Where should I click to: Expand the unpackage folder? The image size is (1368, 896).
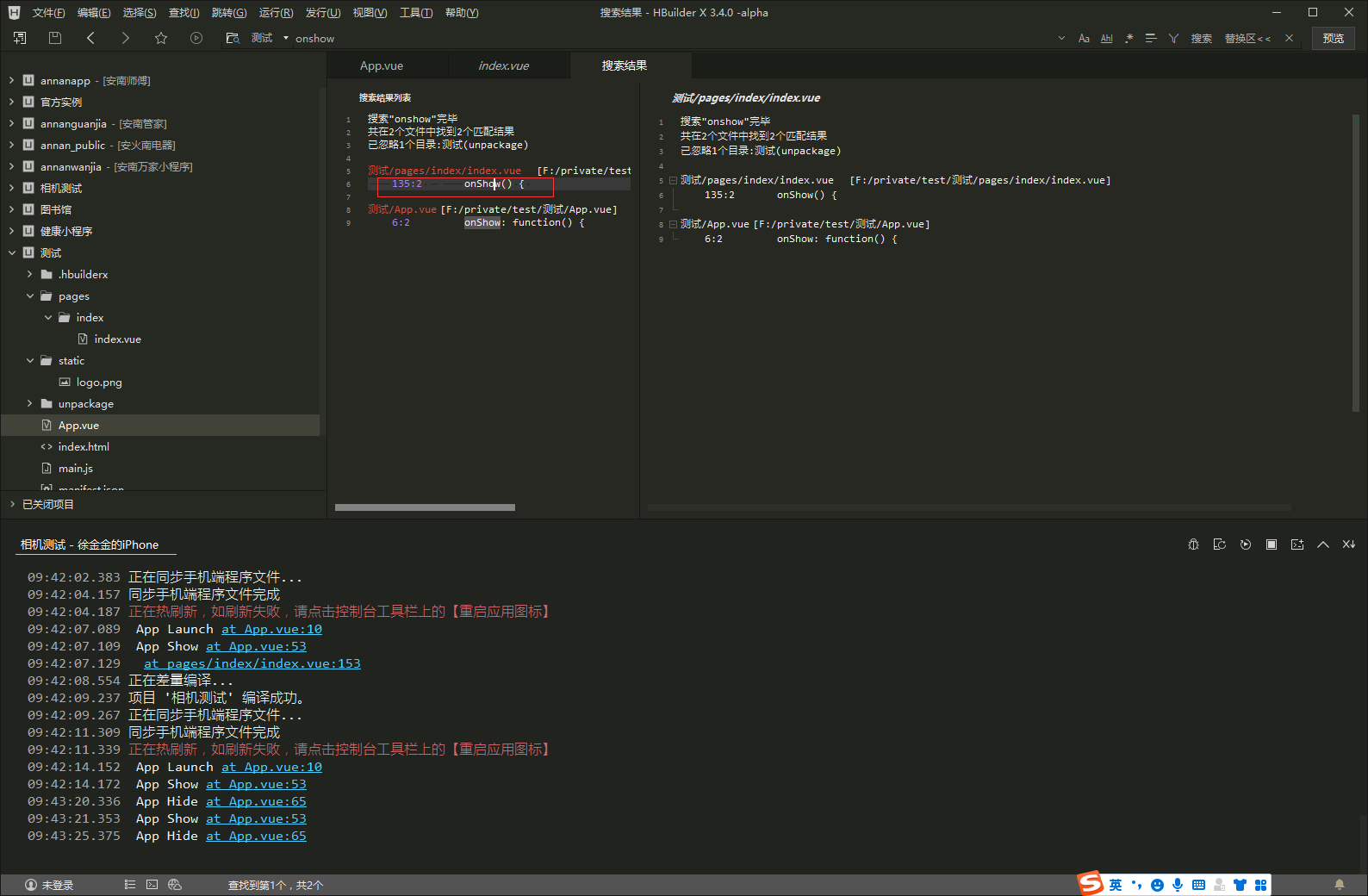[29, 403]
